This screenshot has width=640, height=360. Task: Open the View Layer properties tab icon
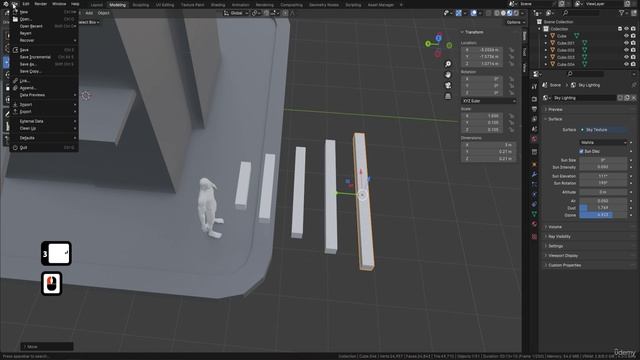coord(534,119)
